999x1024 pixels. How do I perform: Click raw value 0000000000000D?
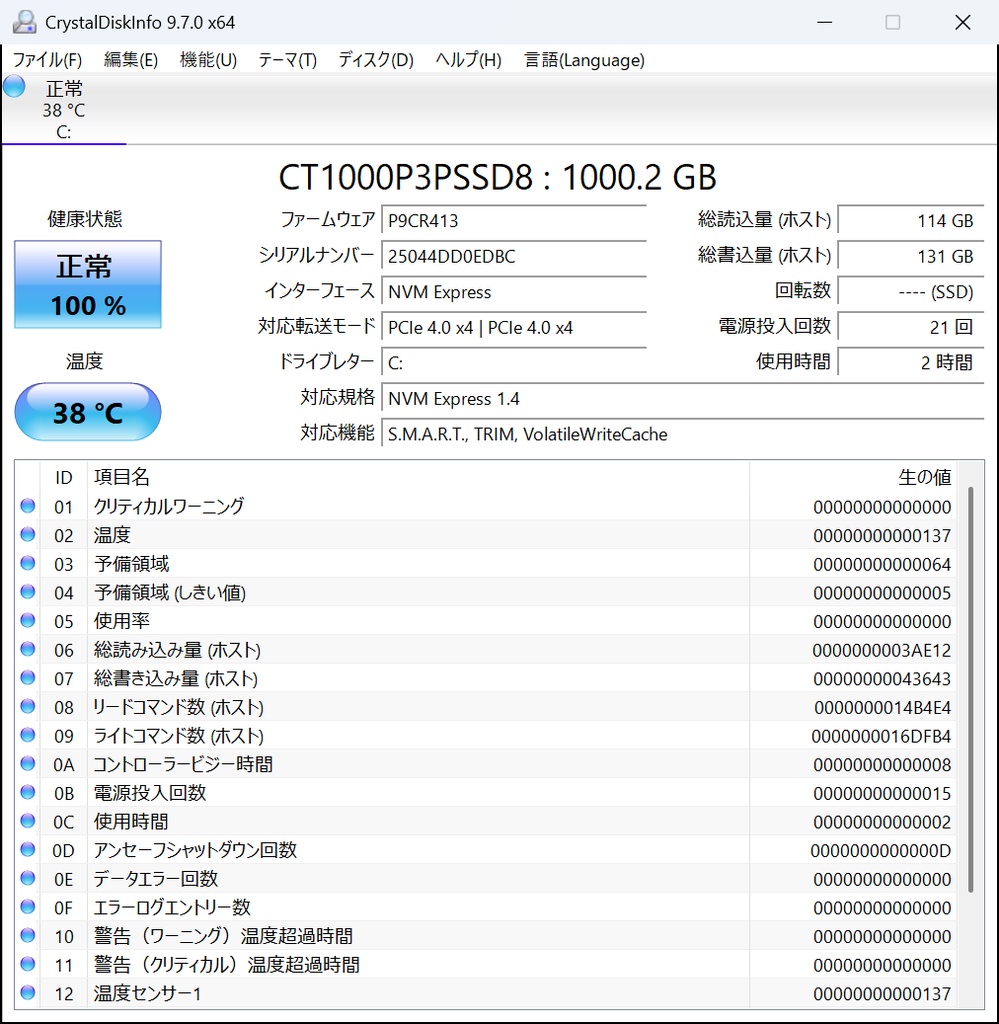click(881, 851)
